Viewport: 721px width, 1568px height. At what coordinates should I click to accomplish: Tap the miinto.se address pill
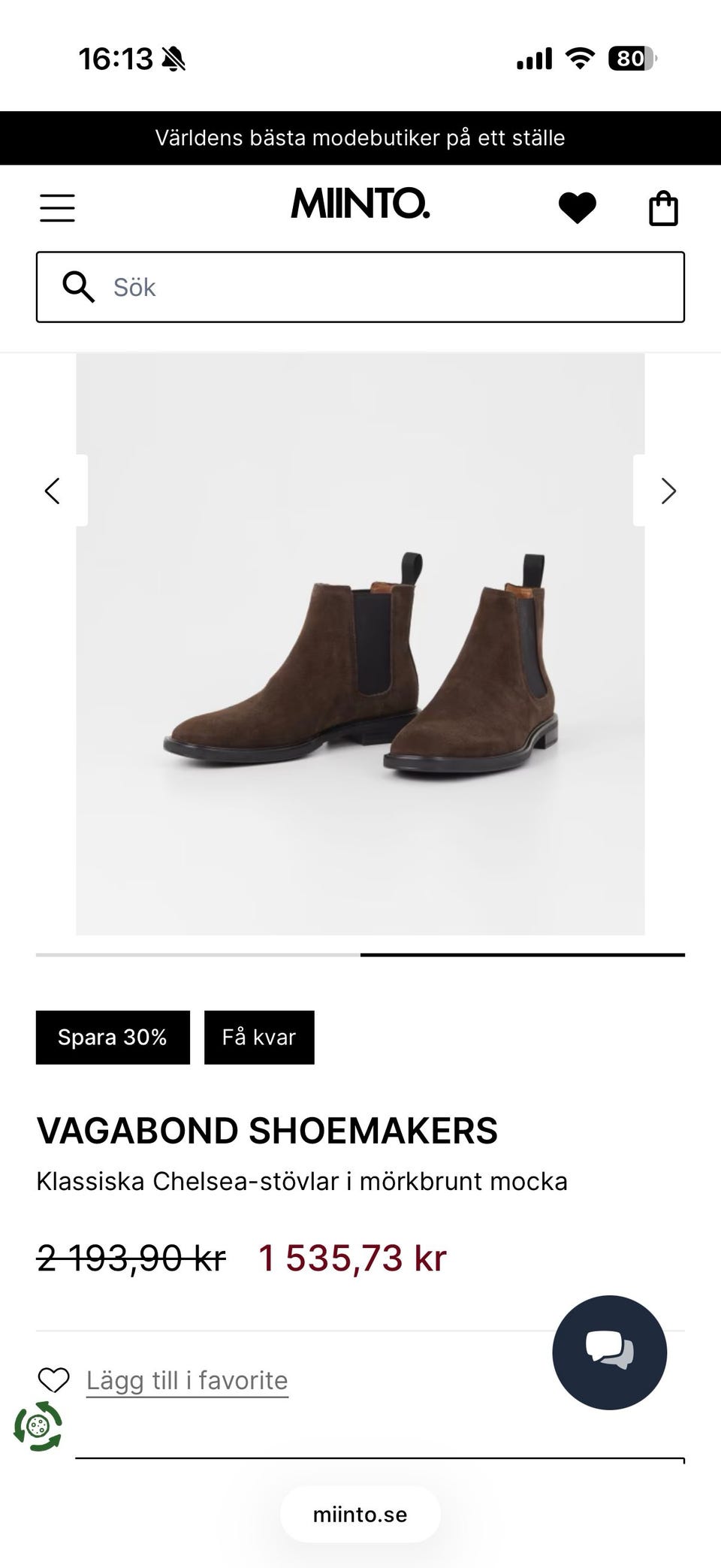coord(360,1514)
